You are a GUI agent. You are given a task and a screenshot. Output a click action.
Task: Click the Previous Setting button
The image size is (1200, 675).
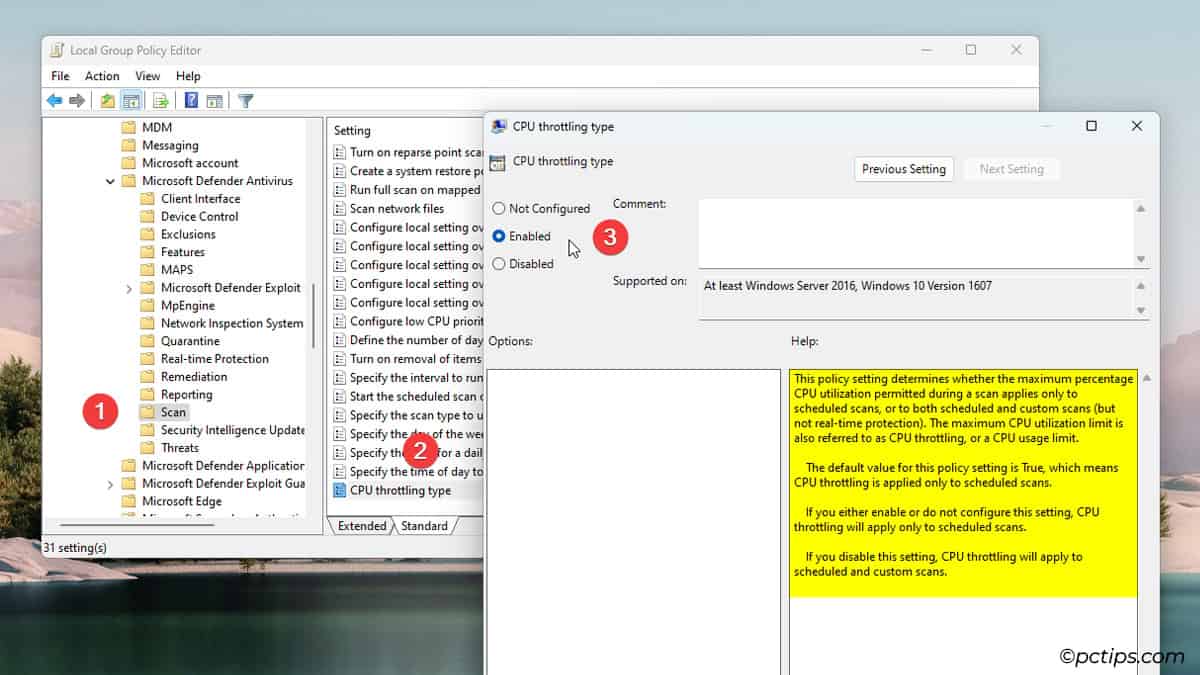tap(903, 169)
